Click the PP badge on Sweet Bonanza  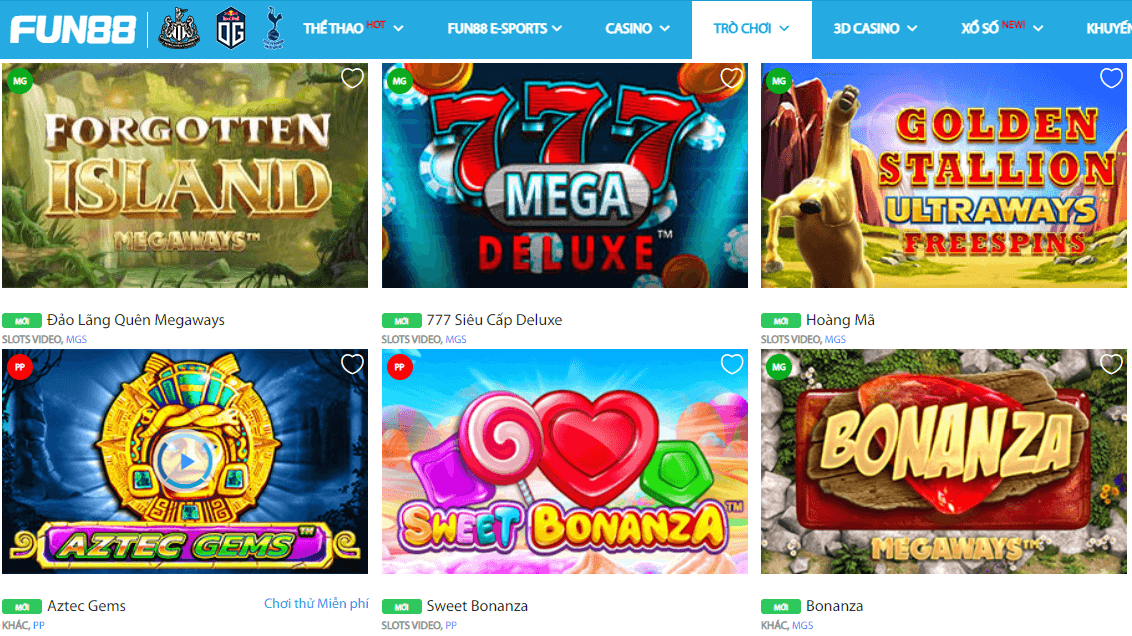[x=399, y=367]
